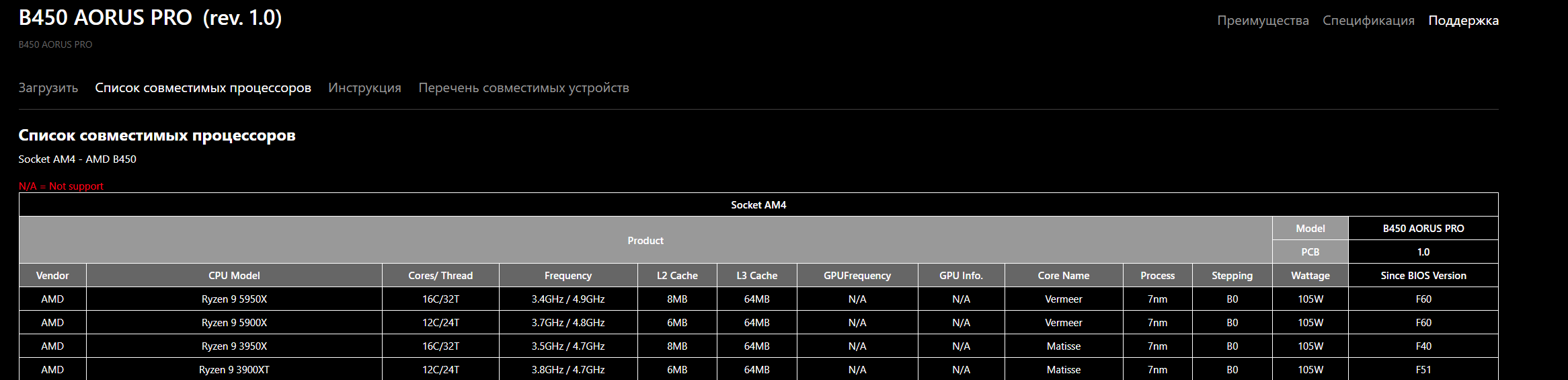Click the 8MB L2 cache cell for Ryzen 9 5950X

pos(677,299)
